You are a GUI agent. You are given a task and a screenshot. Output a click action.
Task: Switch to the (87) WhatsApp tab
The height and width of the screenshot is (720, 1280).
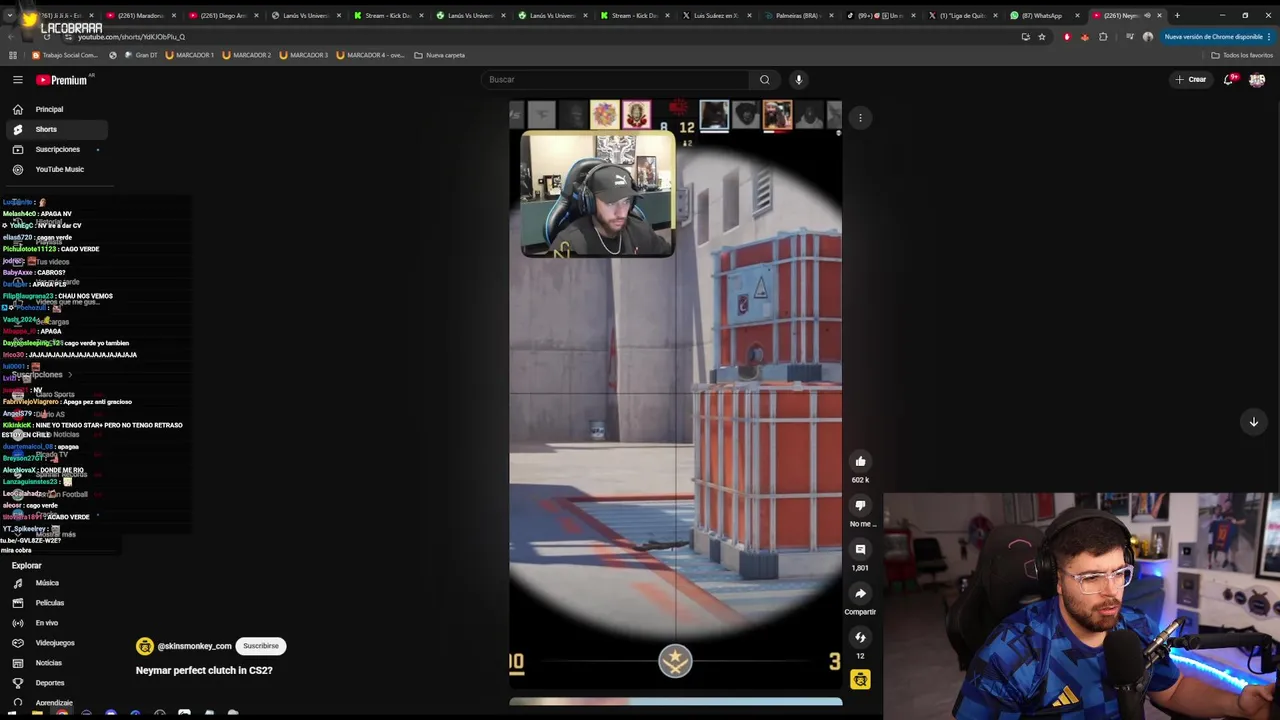(1042, 15)
